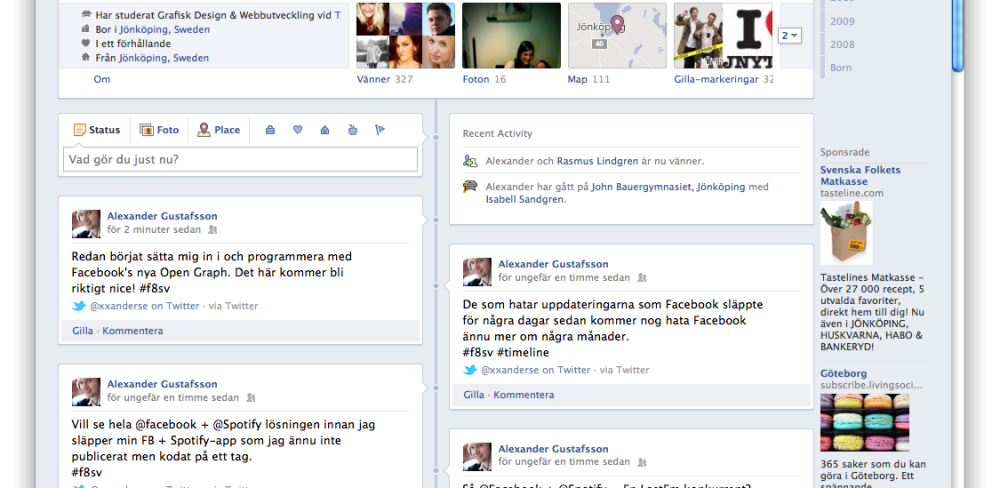
Task: Open the Isabell Sandgren profile link
Action: pyautogui.click(x=524, y=199)
